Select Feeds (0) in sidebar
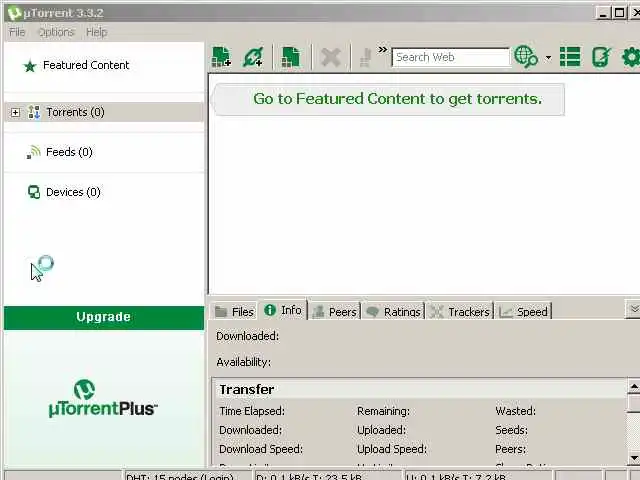640x480 pixels. click(104, 152)
